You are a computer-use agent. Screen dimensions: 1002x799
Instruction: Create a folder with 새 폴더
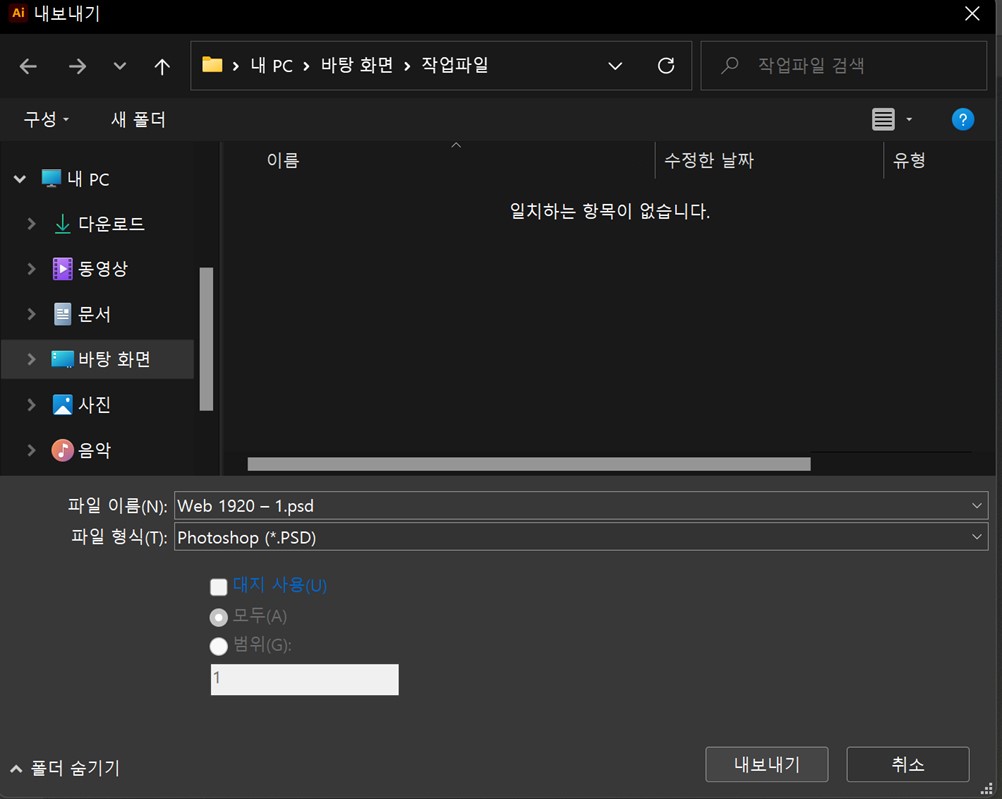pyautogui.click(x=138, y=119)
